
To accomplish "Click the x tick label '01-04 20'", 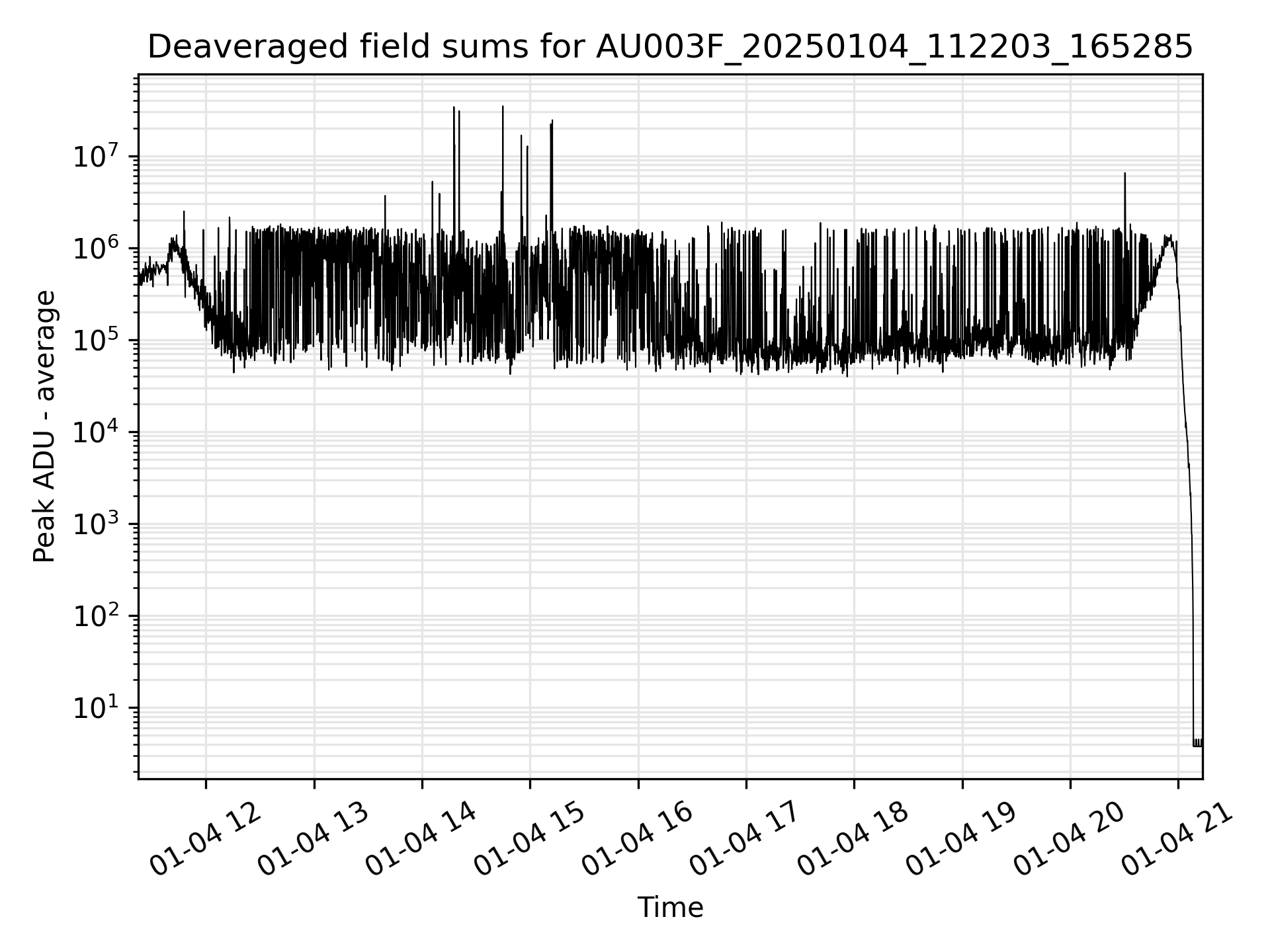I will point(1070,838).
